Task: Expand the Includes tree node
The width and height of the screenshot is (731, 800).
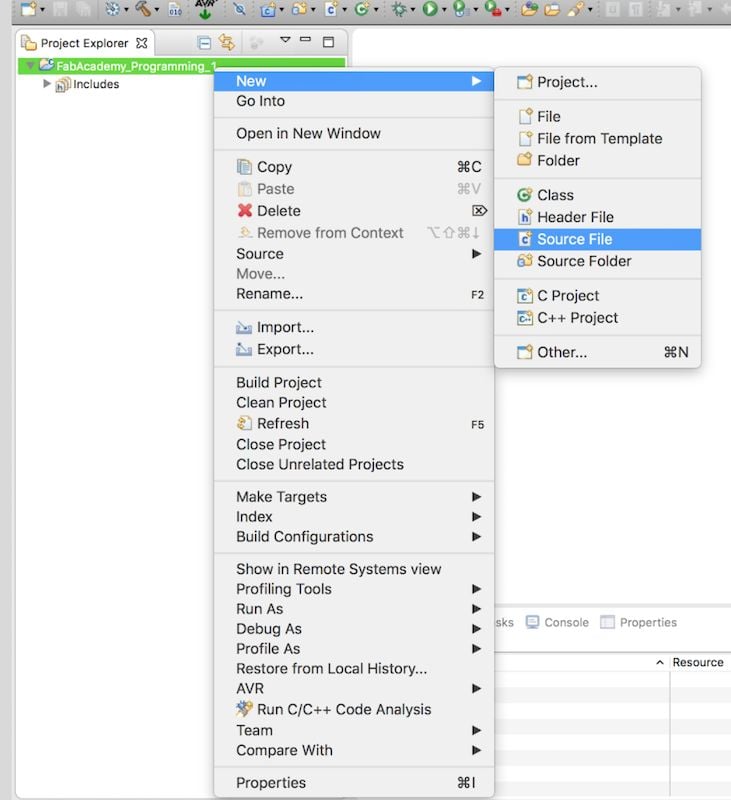Action: [47, 83]
